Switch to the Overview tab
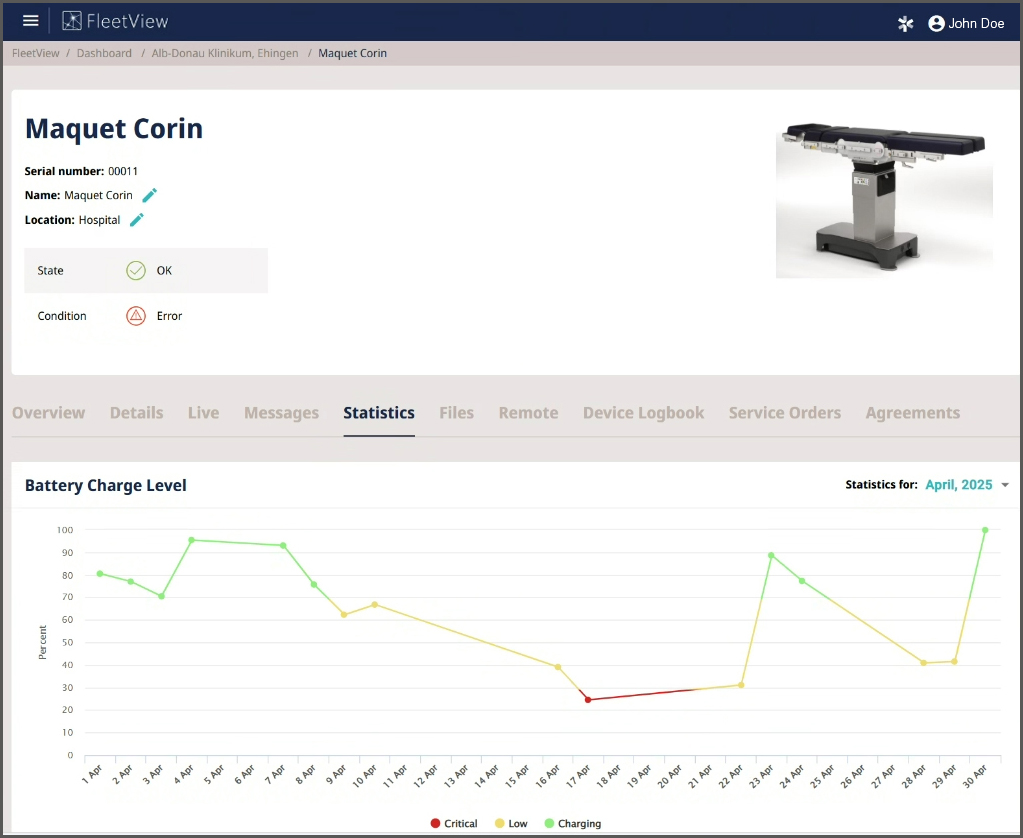 click(49, 413)
